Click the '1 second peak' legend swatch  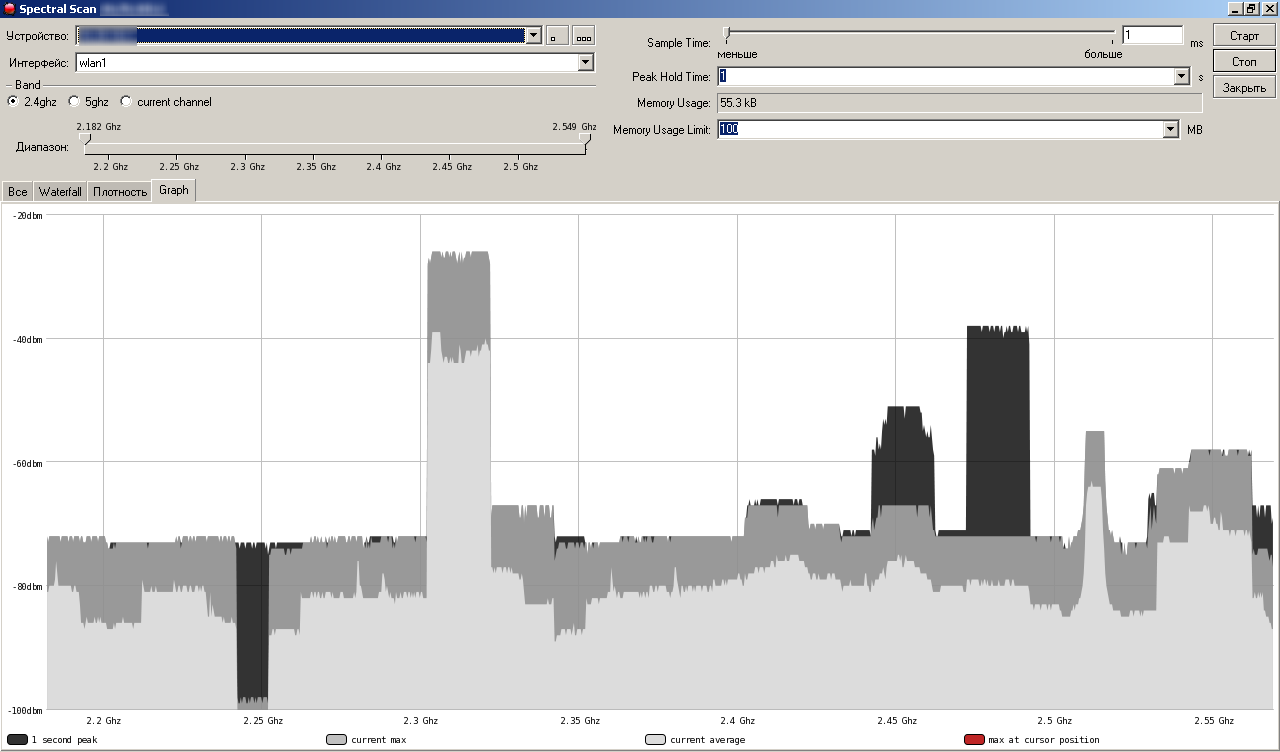(18, 740)
